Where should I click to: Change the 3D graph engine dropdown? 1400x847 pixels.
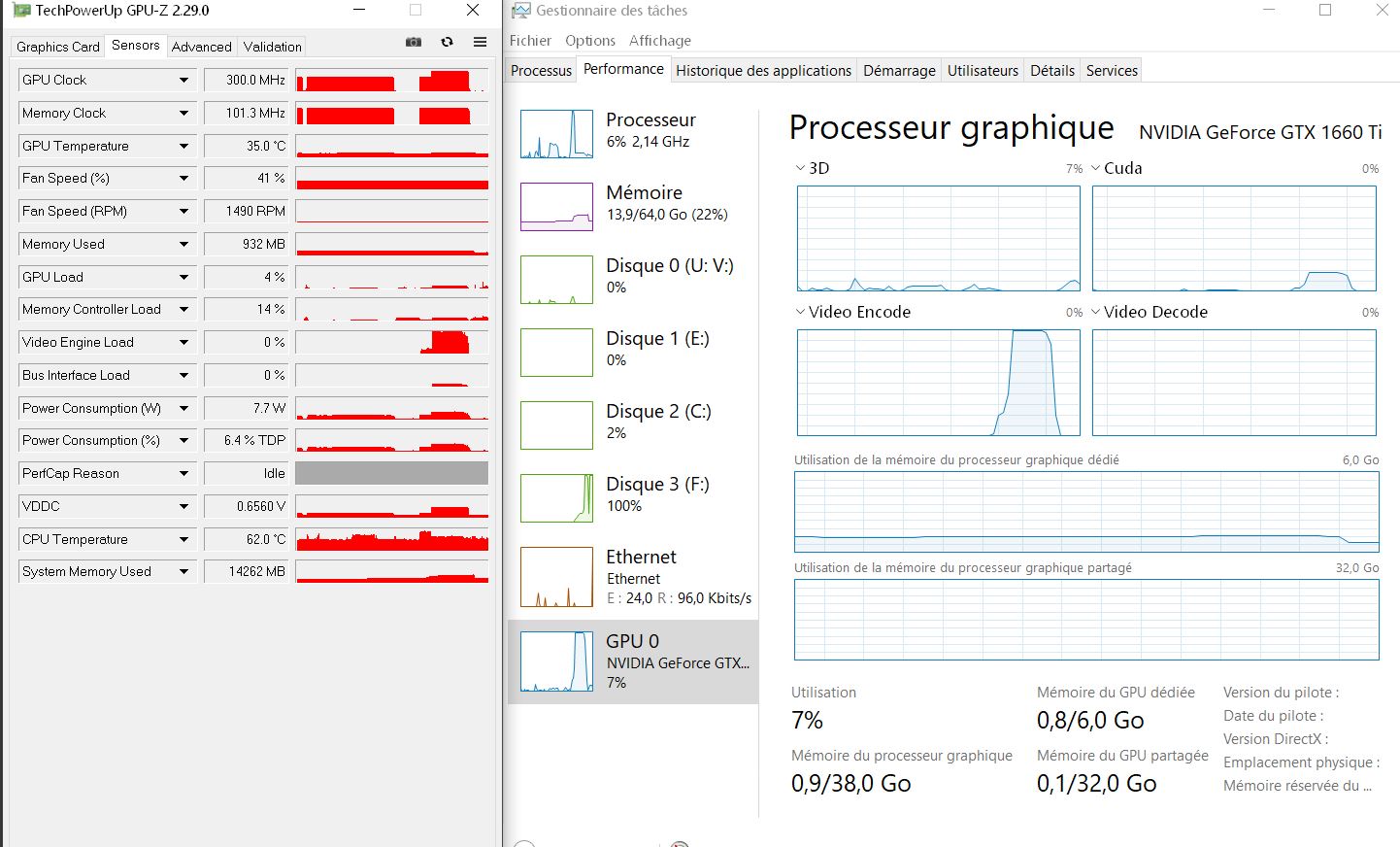[813, 168]
